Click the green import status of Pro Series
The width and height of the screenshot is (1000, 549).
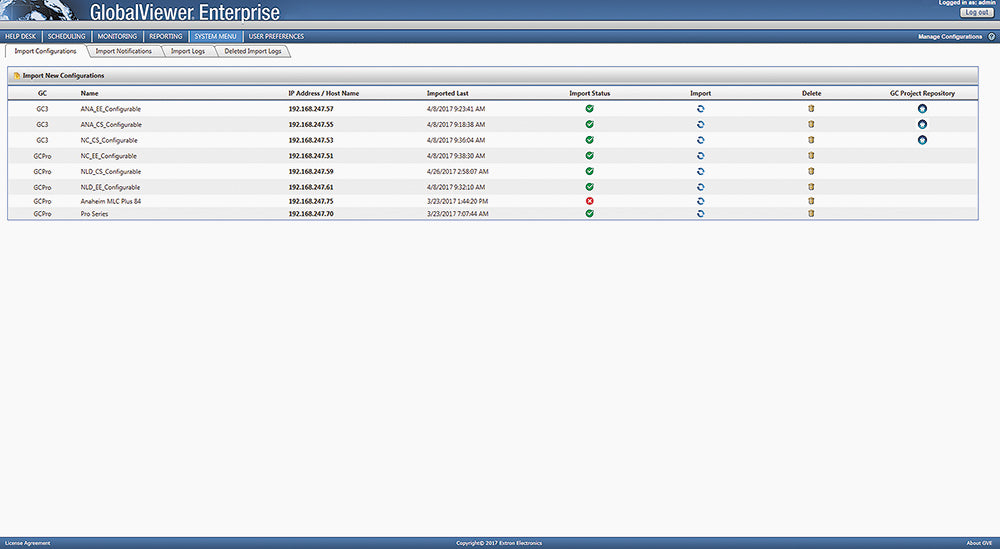coord(590,214)
